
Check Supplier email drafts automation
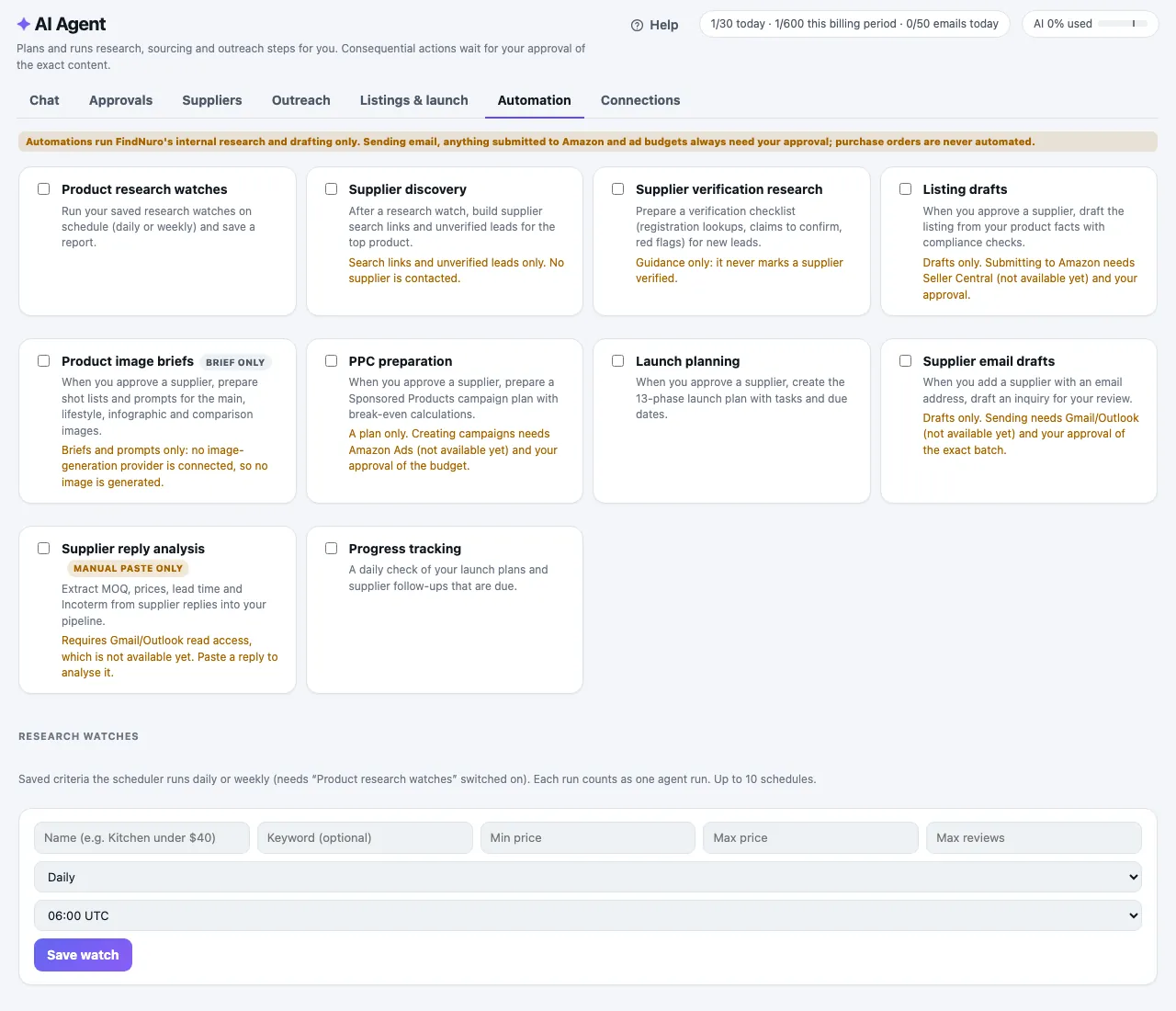905,361
